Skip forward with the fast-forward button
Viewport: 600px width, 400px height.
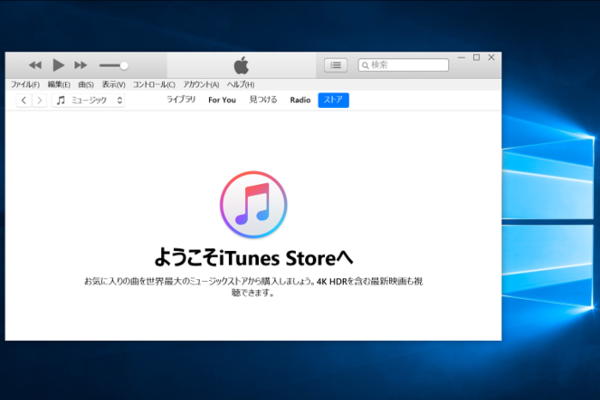80,65
